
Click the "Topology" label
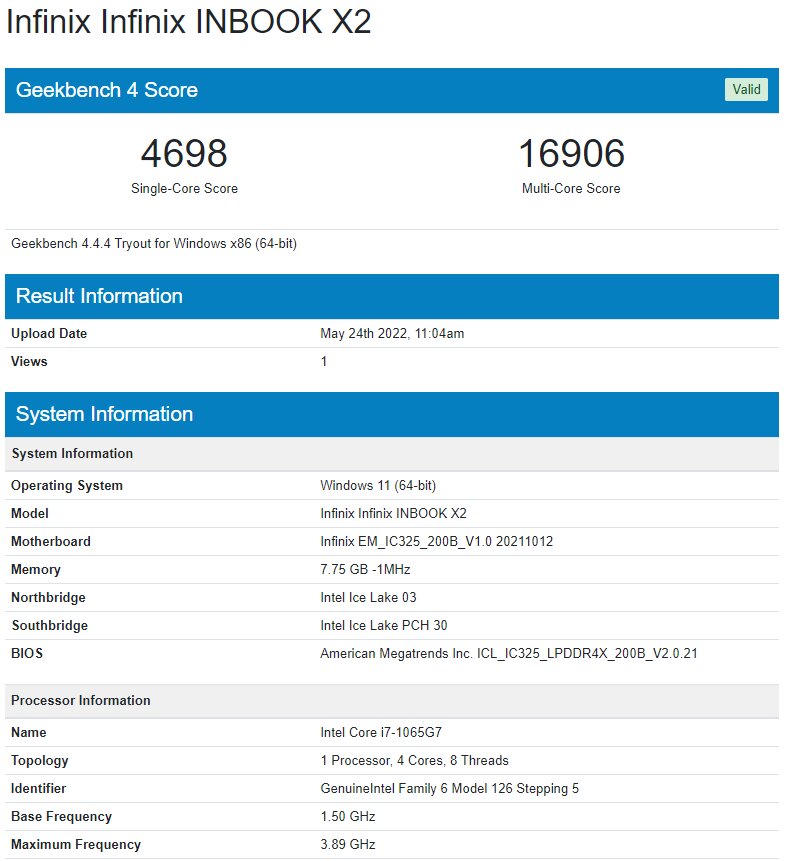pos(40,761)
